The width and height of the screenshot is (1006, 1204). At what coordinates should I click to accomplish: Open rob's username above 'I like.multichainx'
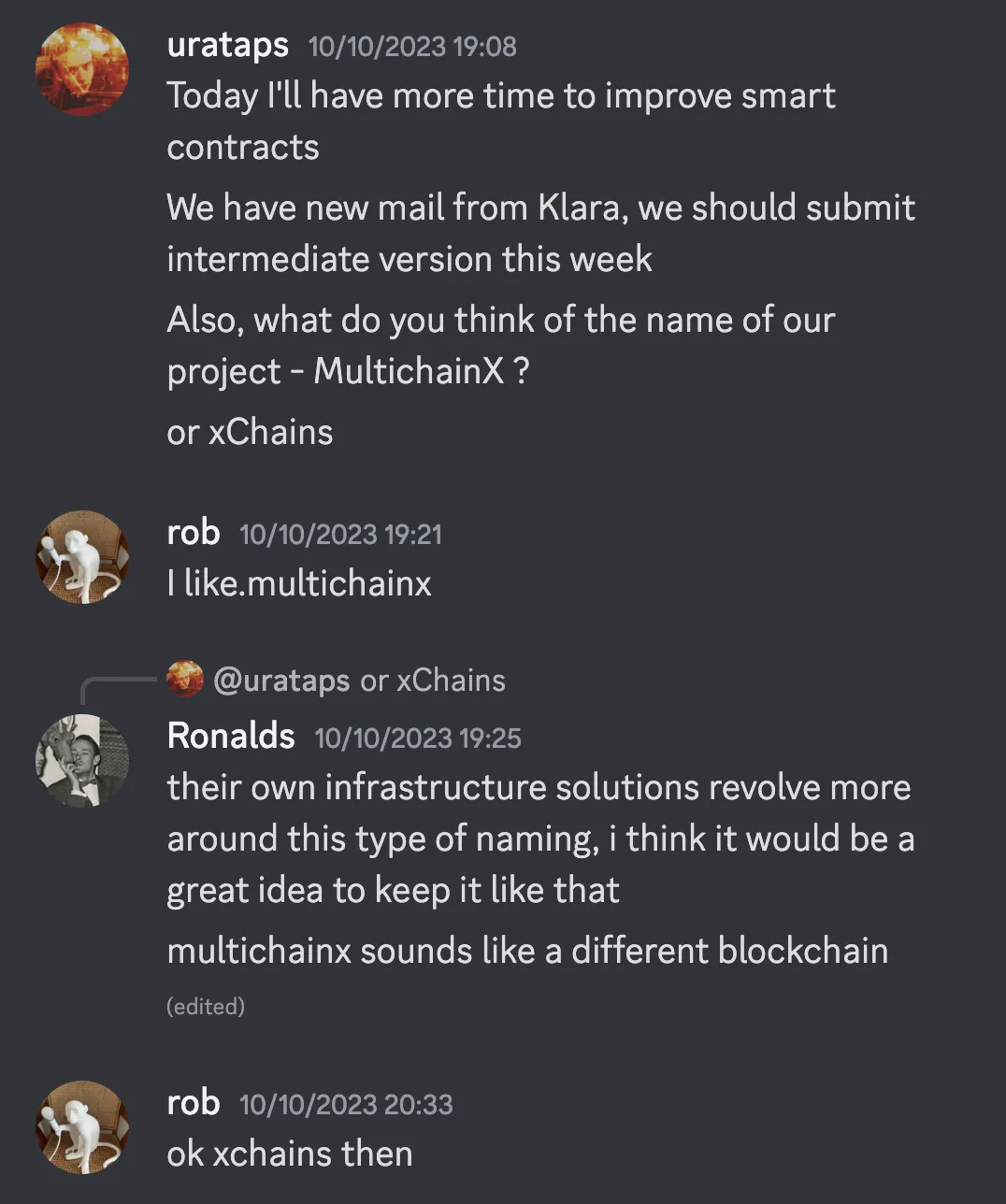pos(193,532)
